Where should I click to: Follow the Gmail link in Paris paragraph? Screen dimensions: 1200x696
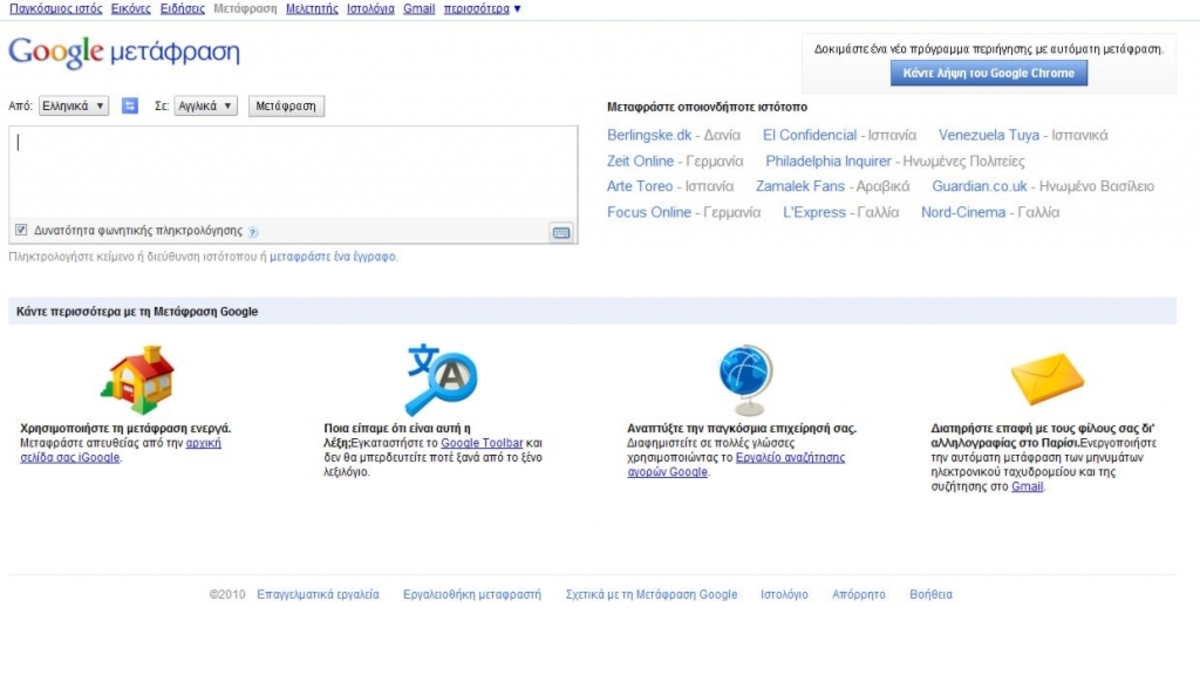[x=1027, y=486]
